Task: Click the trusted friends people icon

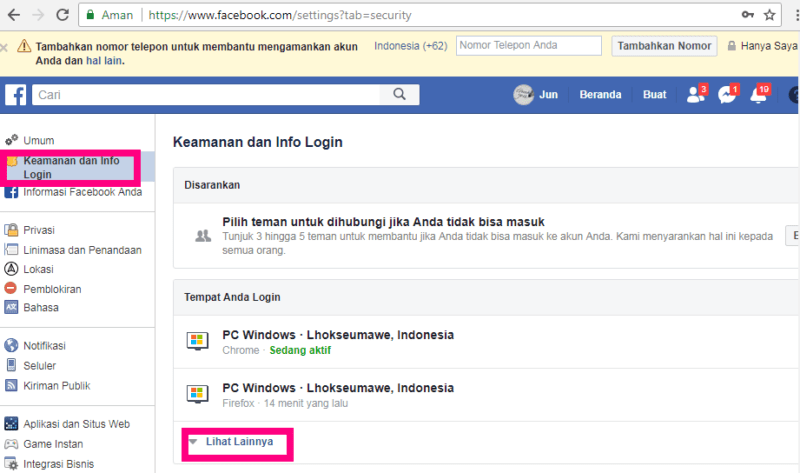Action: click(203, 236)
